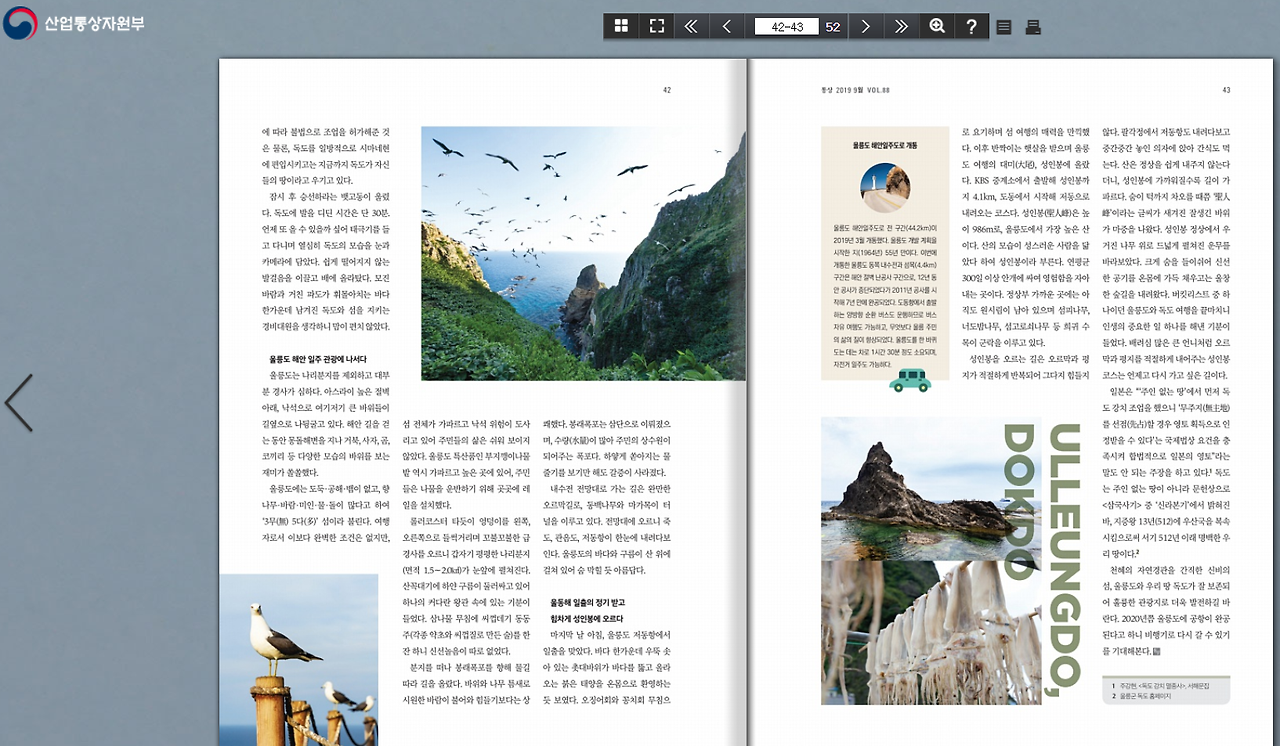Click page number 43 on right page
The image size is (1280, 746).
click(x=1226, y=90)
